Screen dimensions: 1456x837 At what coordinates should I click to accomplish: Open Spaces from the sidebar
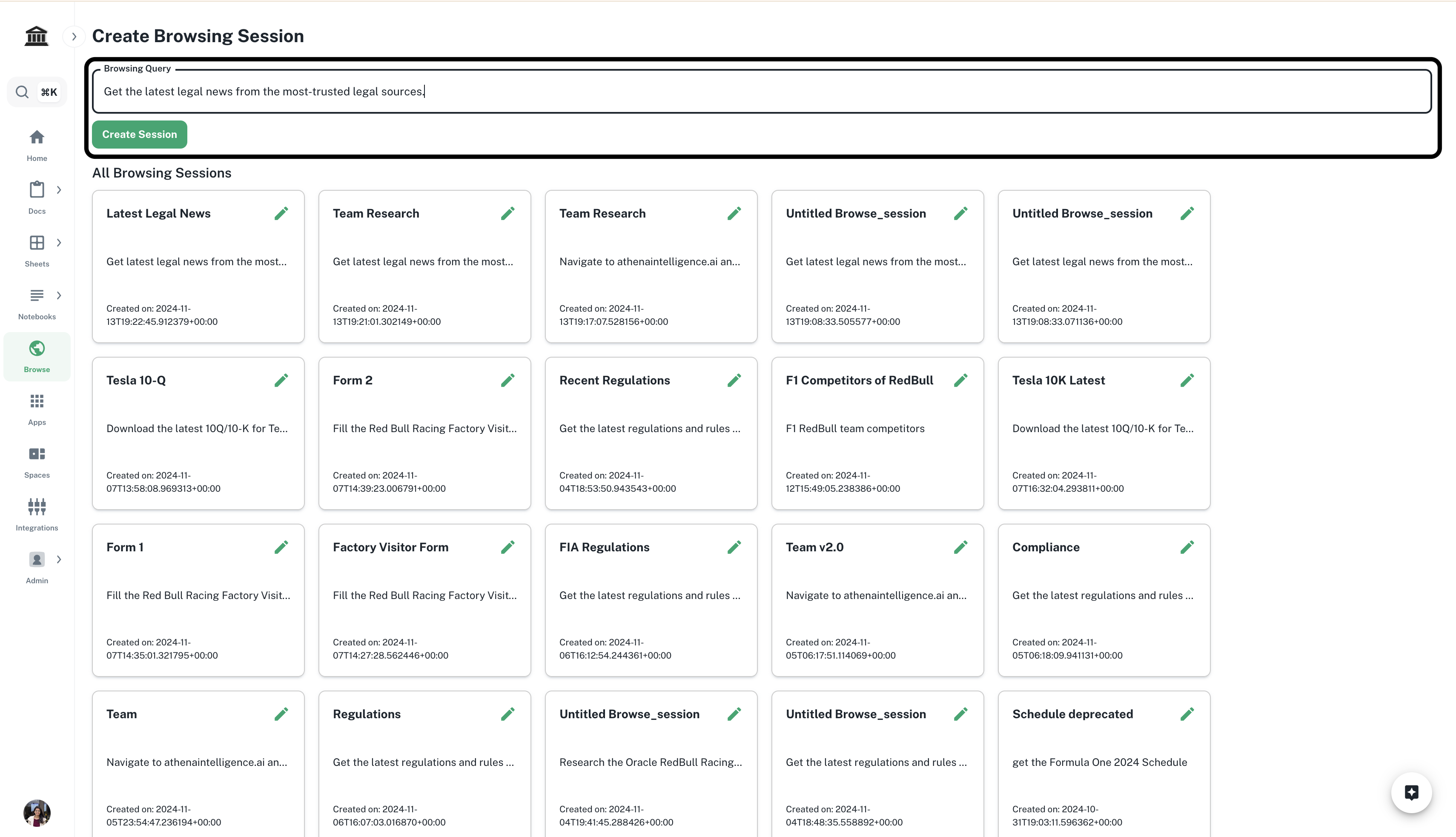pyautogui.click(x=37, y=462)
